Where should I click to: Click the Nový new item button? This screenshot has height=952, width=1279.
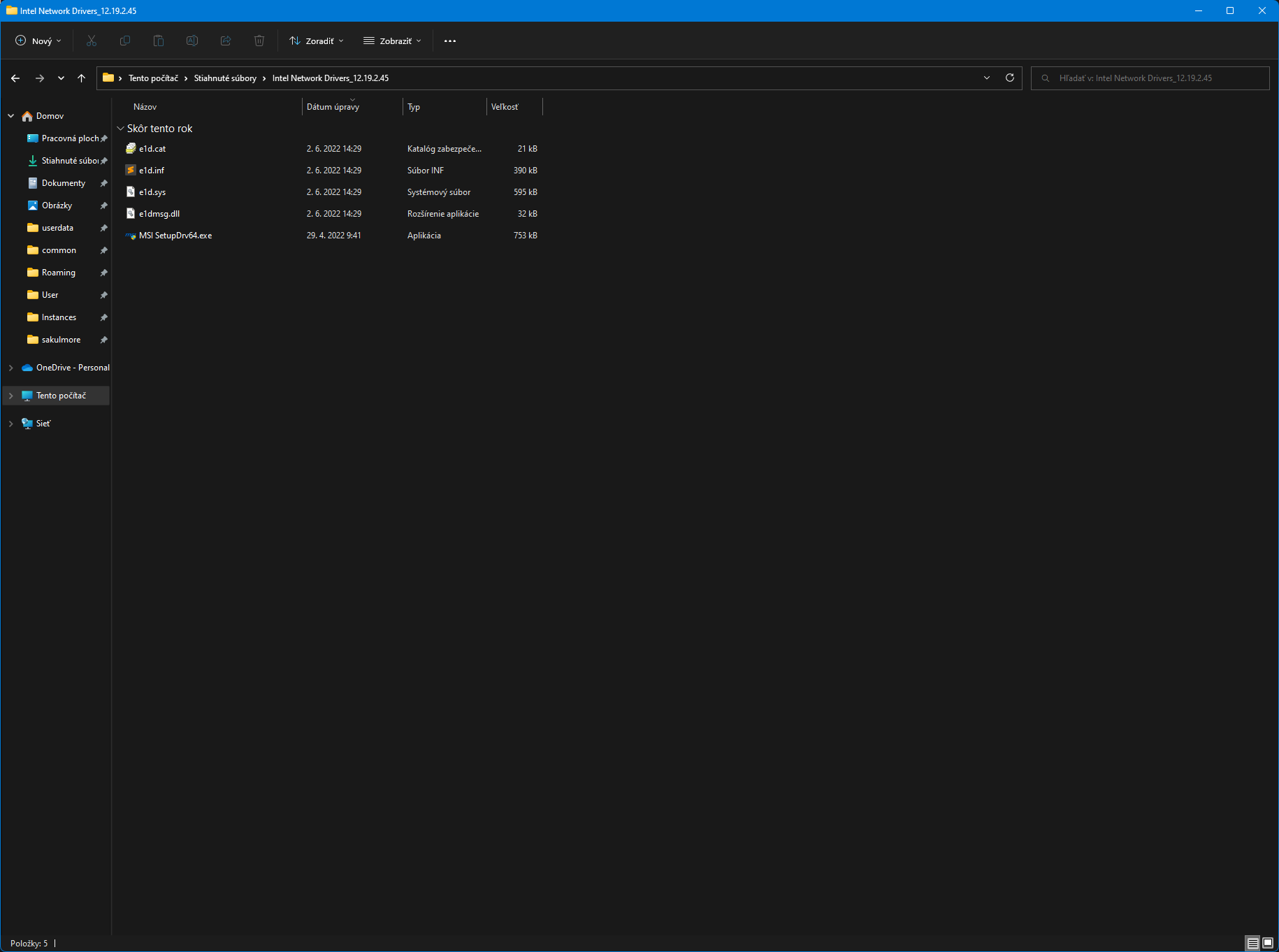tap(38, 41)
